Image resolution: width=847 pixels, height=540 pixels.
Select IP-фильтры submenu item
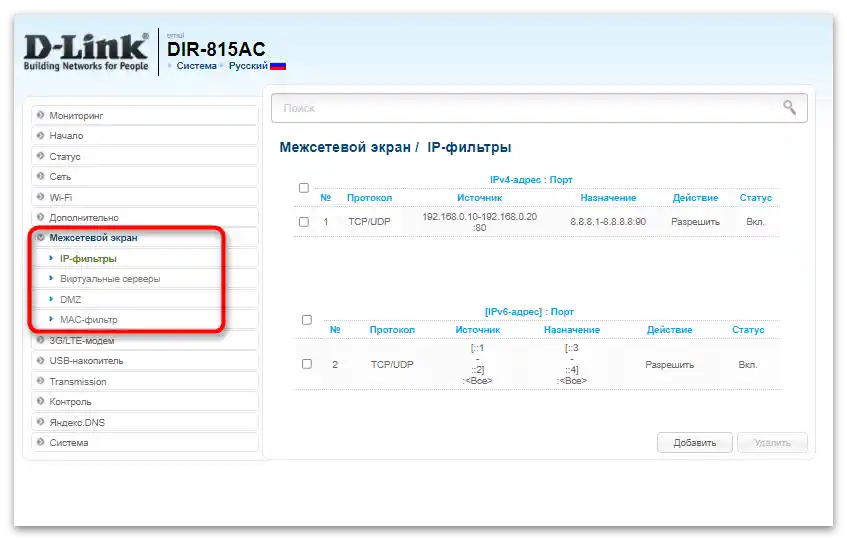pyautogui.click(x=88, y=259)
